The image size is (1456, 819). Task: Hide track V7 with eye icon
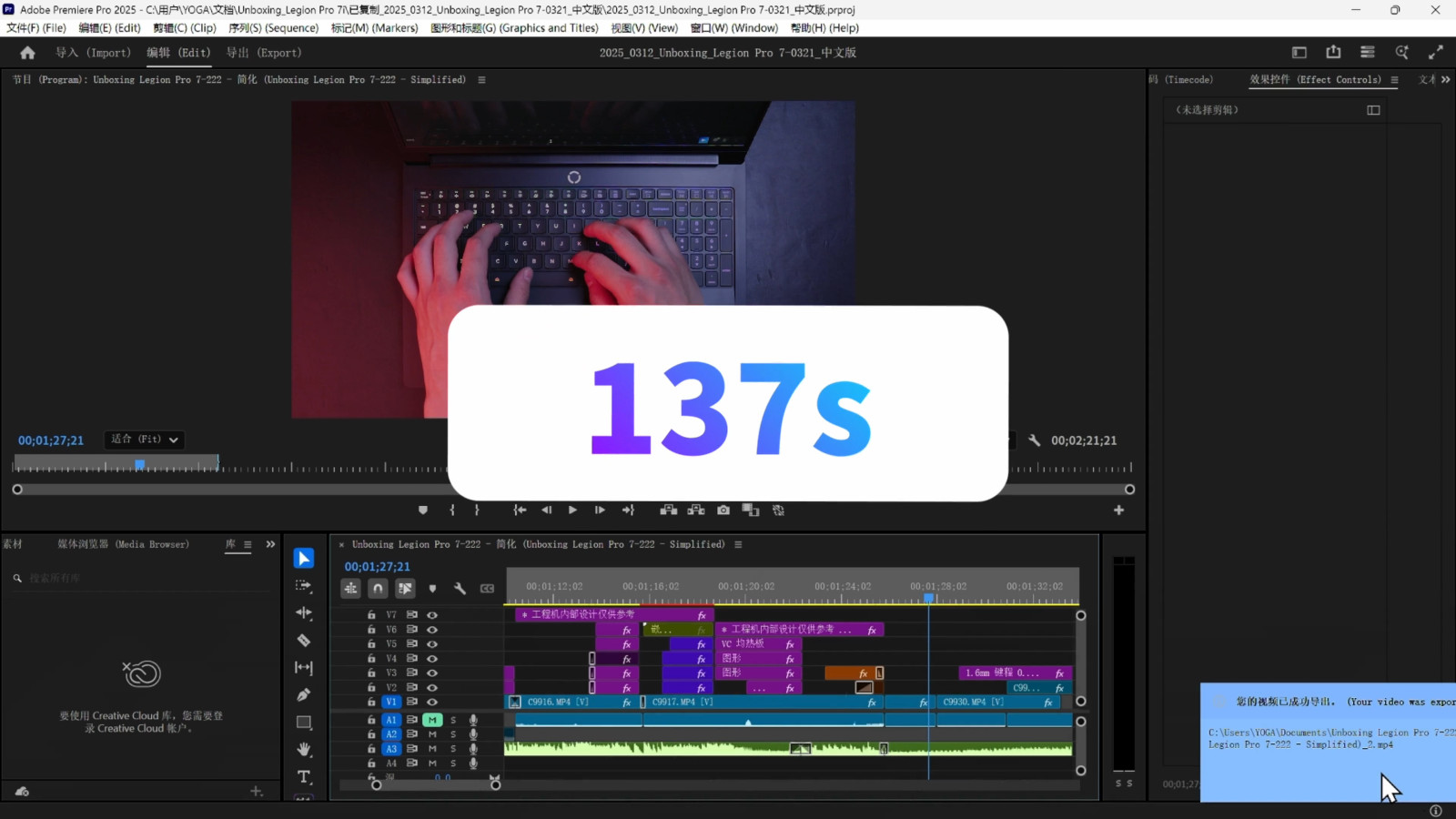tap(432, 615)
